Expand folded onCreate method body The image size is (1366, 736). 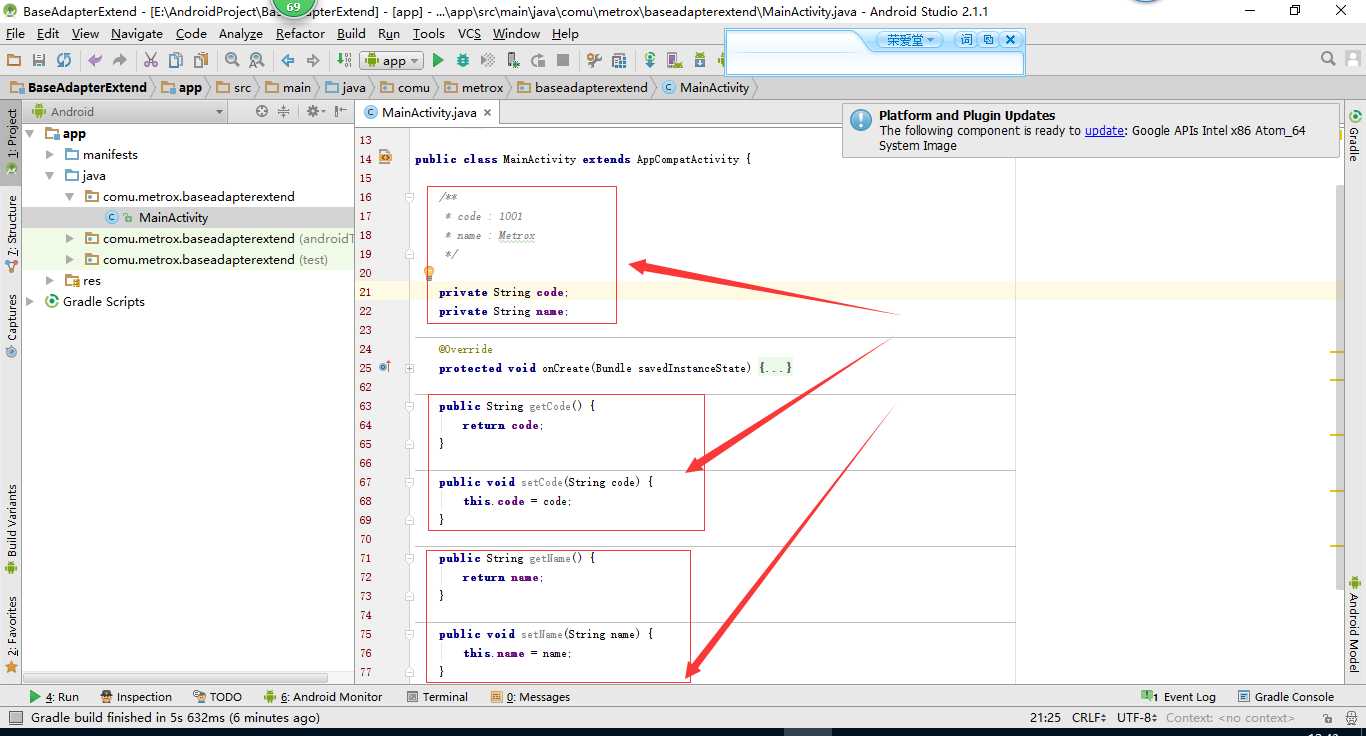pos(410,368)
